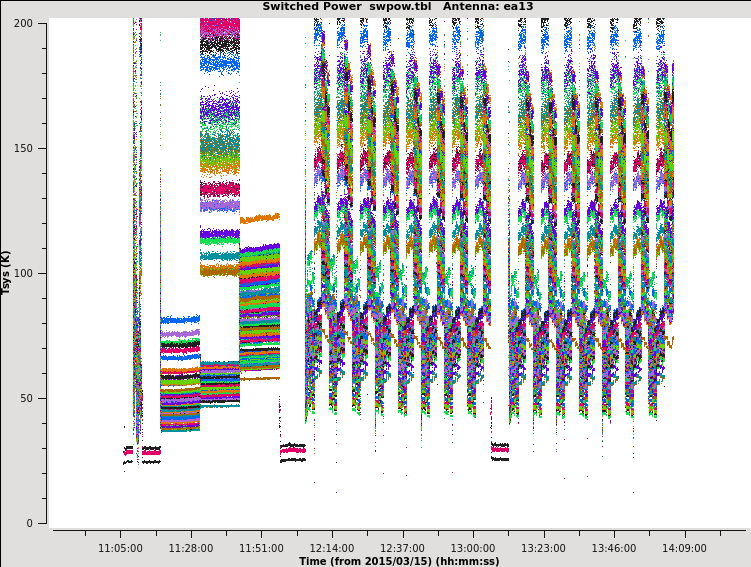Image resolution: width=751 pixels, height=567 pixels.
Task: Select the 13:00:00 time tick label
Action: coord(472,548)
